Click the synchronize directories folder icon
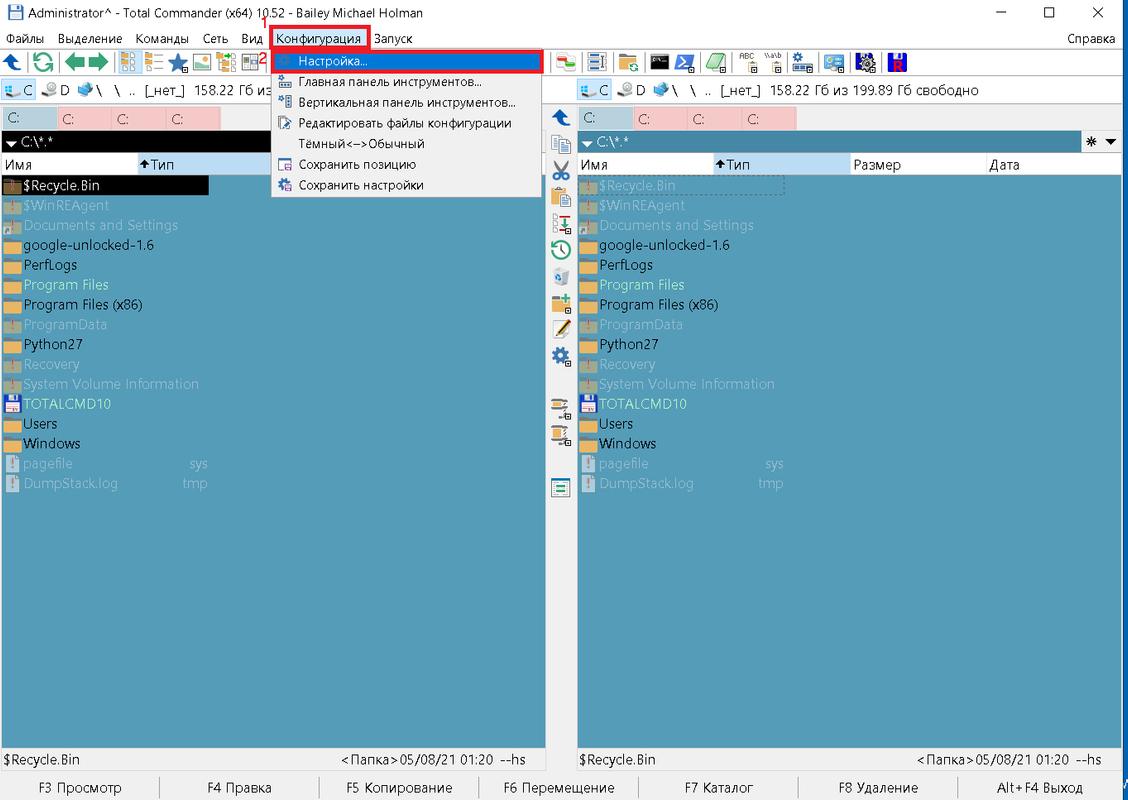The width and height of the screenshot is (1128, 800). [628, 63]
